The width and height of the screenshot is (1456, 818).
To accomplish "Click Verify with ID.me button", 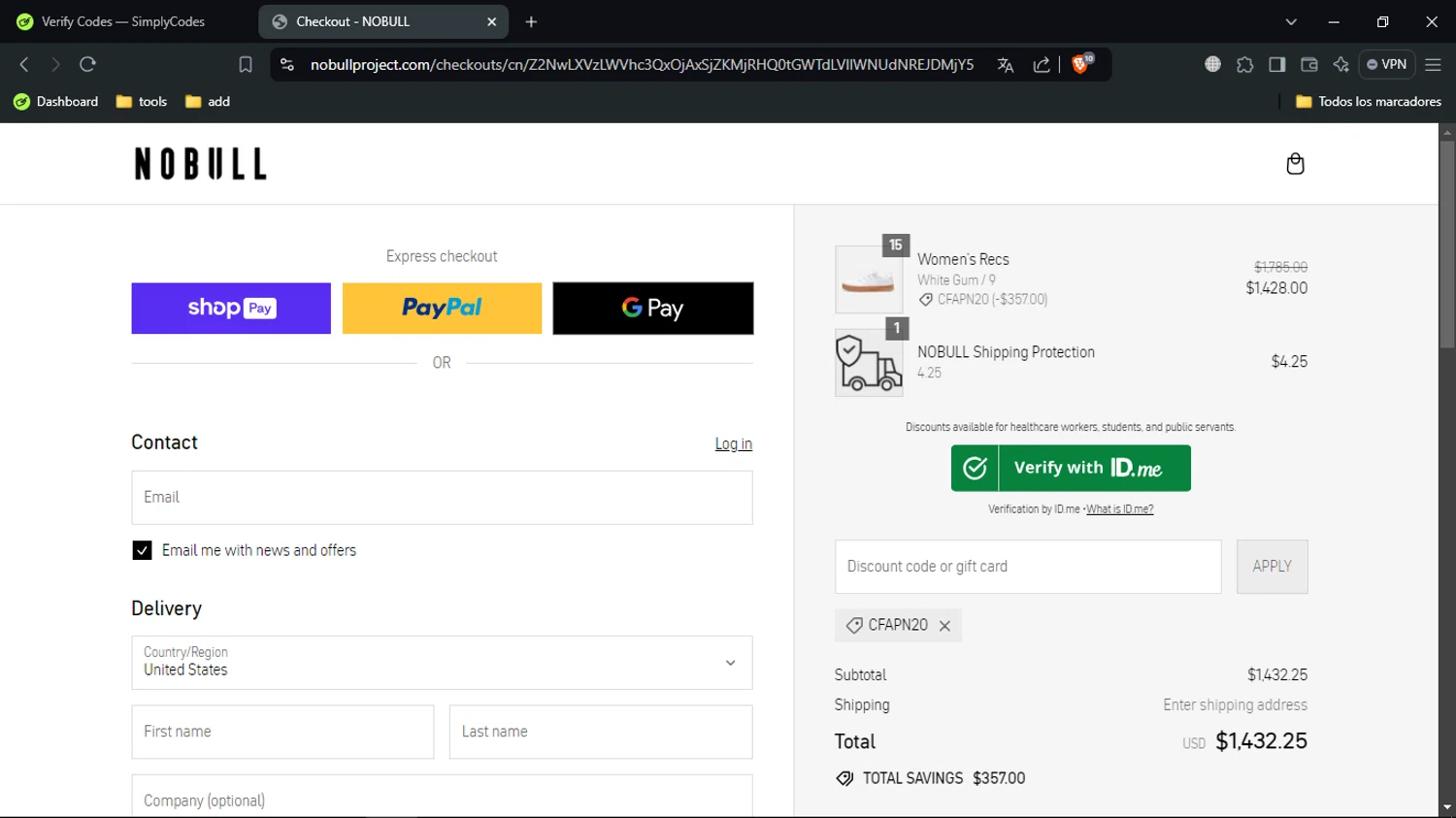I will pos(1071,469).
